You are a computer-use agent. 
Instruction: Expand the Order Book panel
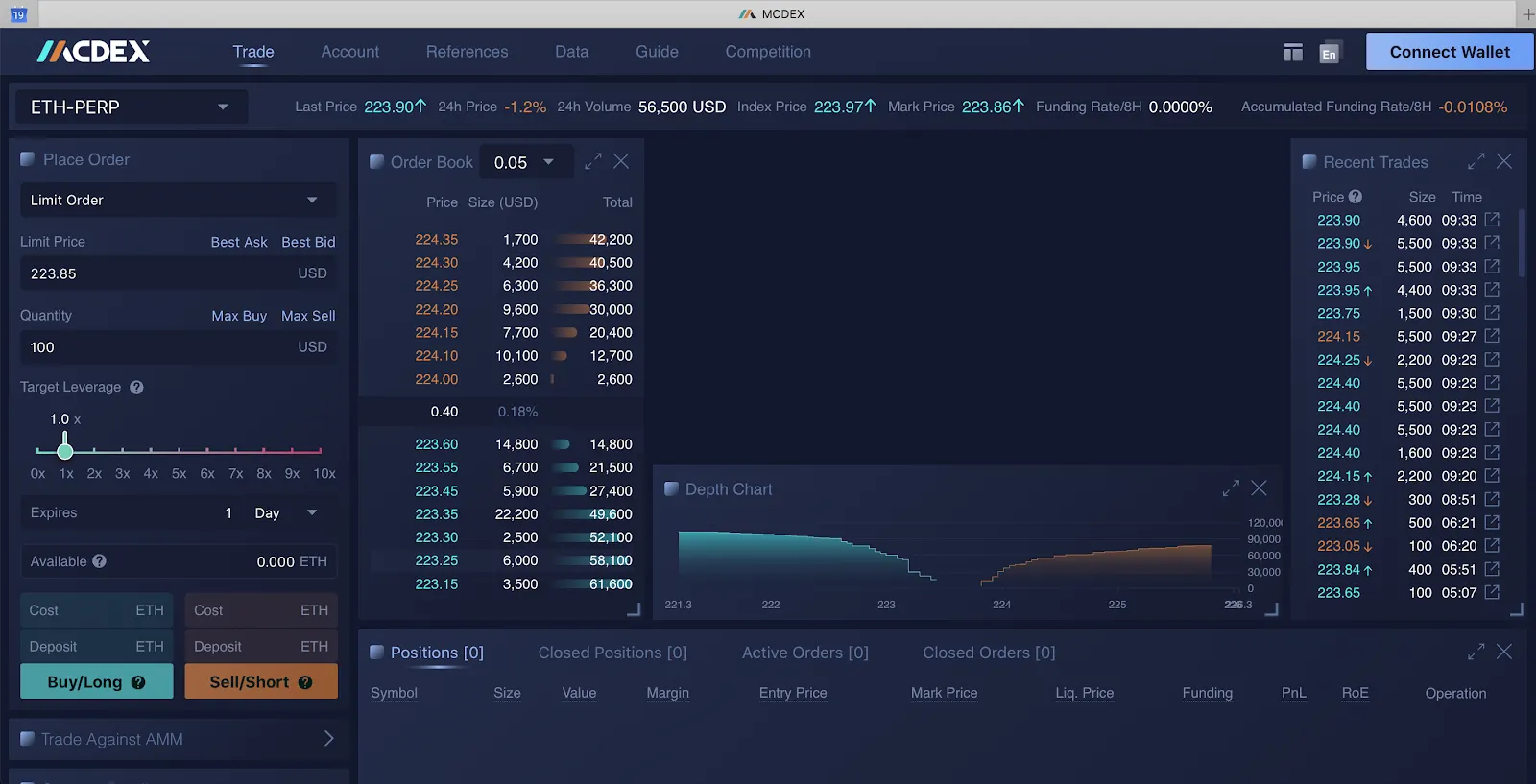tap(593, 161)
